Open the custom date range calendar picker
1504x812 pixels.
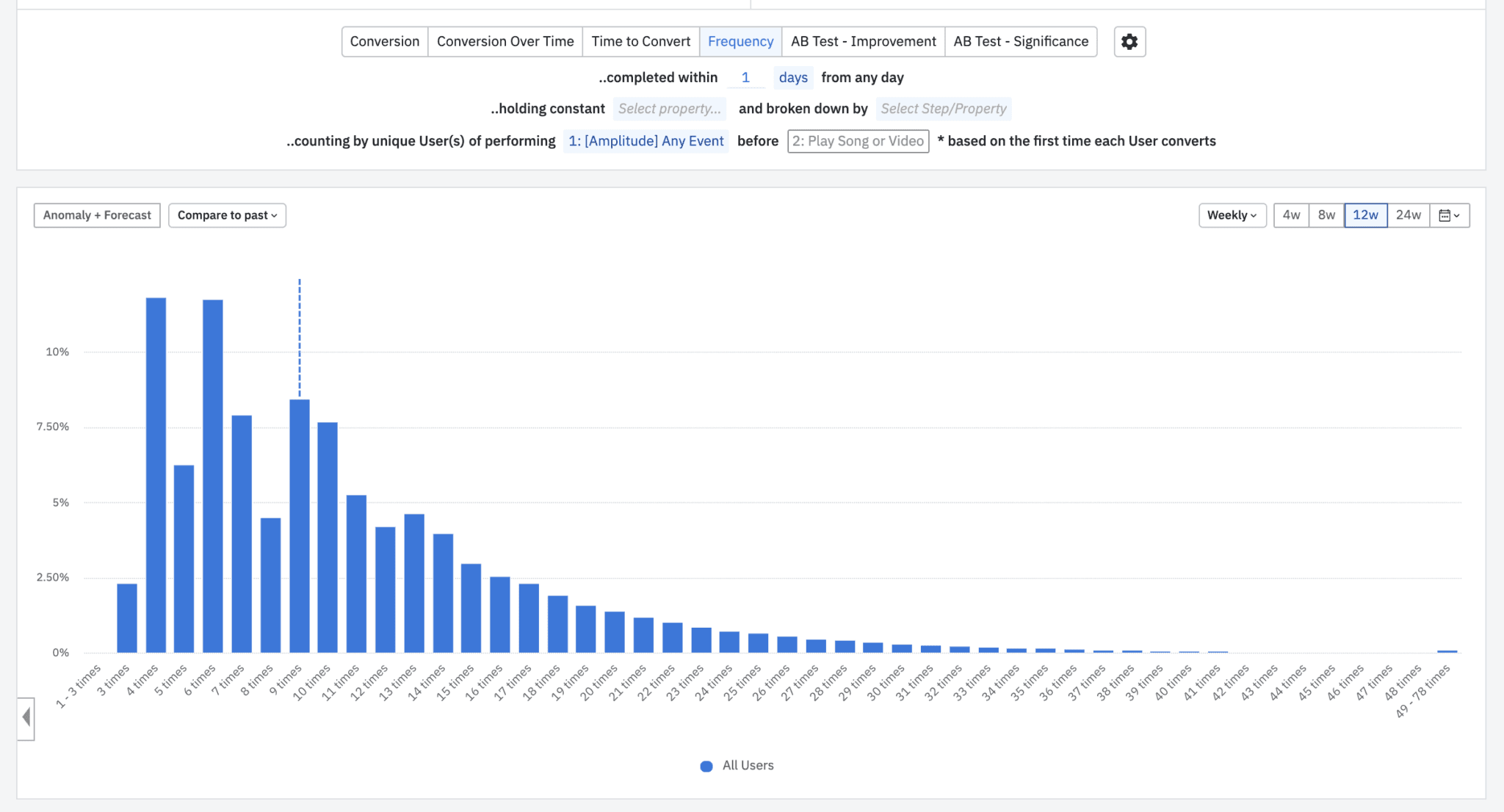[1449, 215]
